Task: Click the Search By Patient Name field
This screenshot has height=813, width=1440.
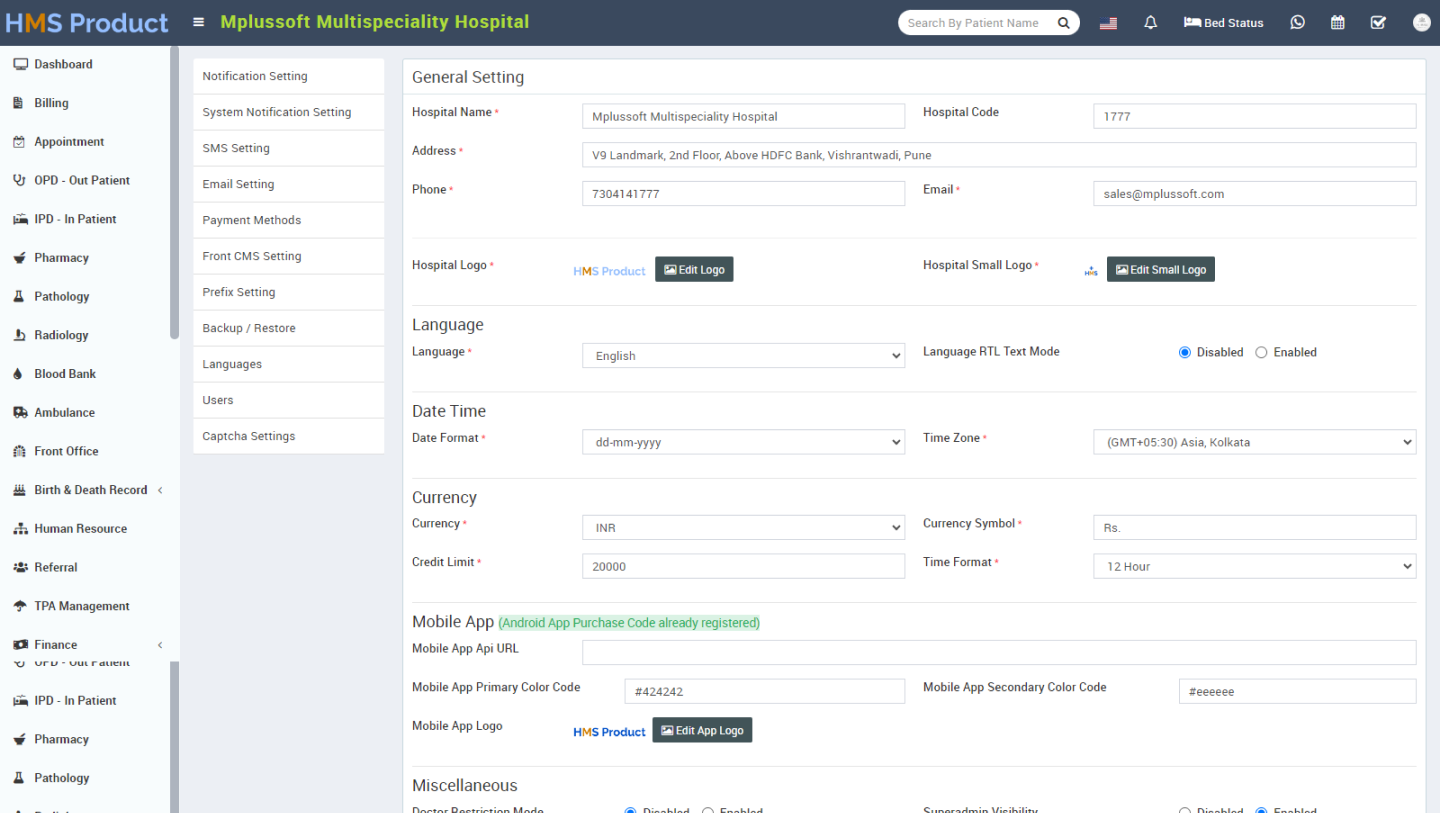Action: (975, 23)
